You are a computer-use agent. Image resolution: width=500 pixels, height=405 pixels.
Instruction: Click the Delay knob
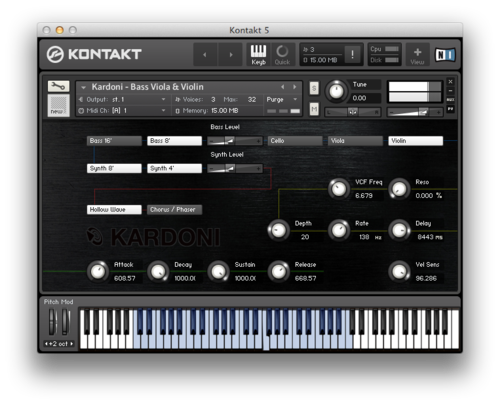click(399, 230)
